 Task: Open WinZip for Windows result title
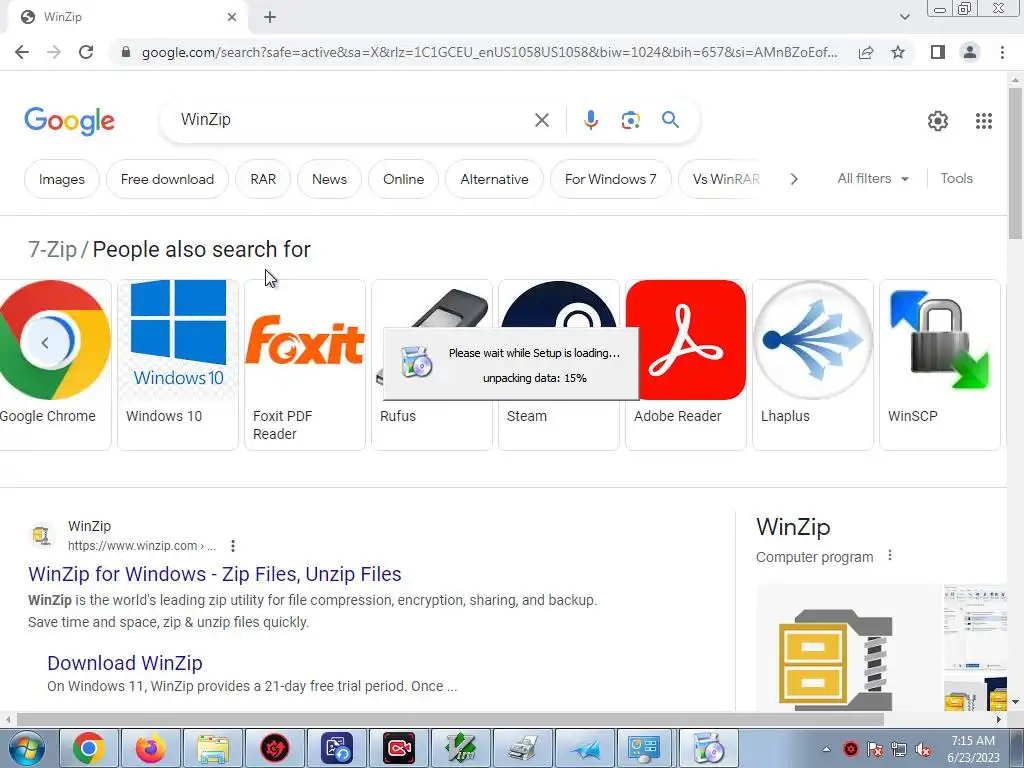[x=215, y=574]
